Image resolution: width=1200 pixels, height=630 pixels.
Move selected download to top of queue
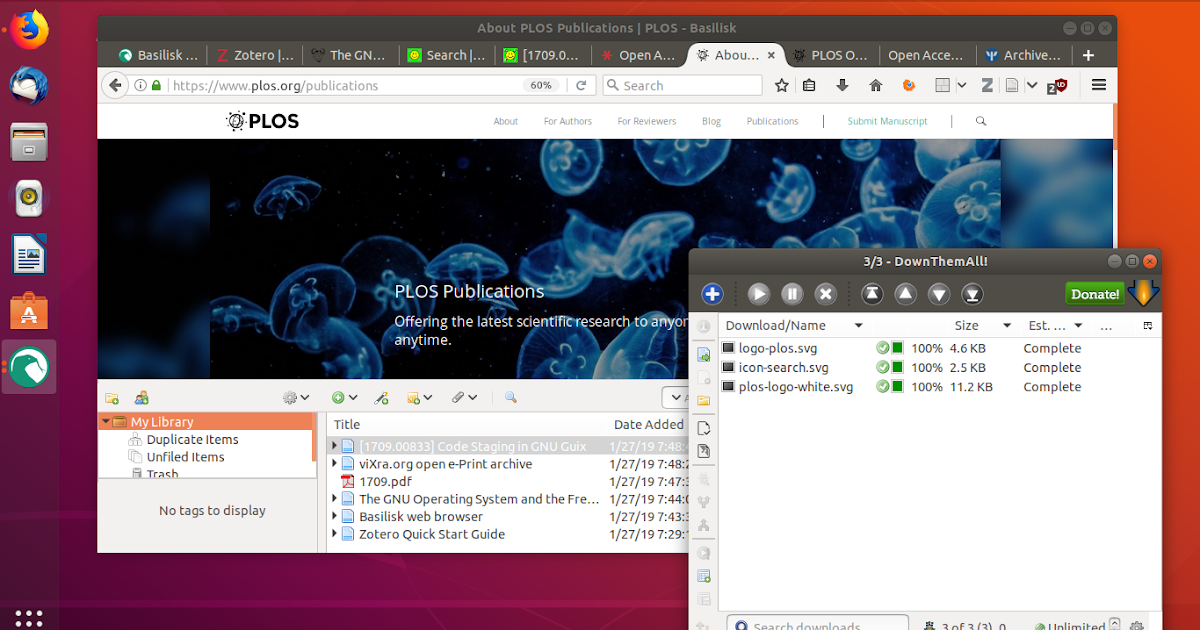click(871, 294)
